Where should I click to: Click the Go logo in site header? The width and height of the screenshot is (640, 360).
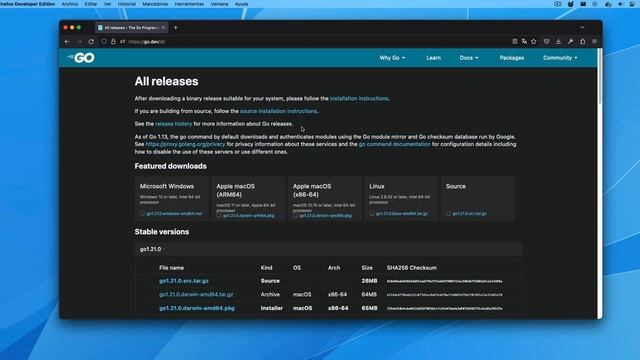click(81, 58)
